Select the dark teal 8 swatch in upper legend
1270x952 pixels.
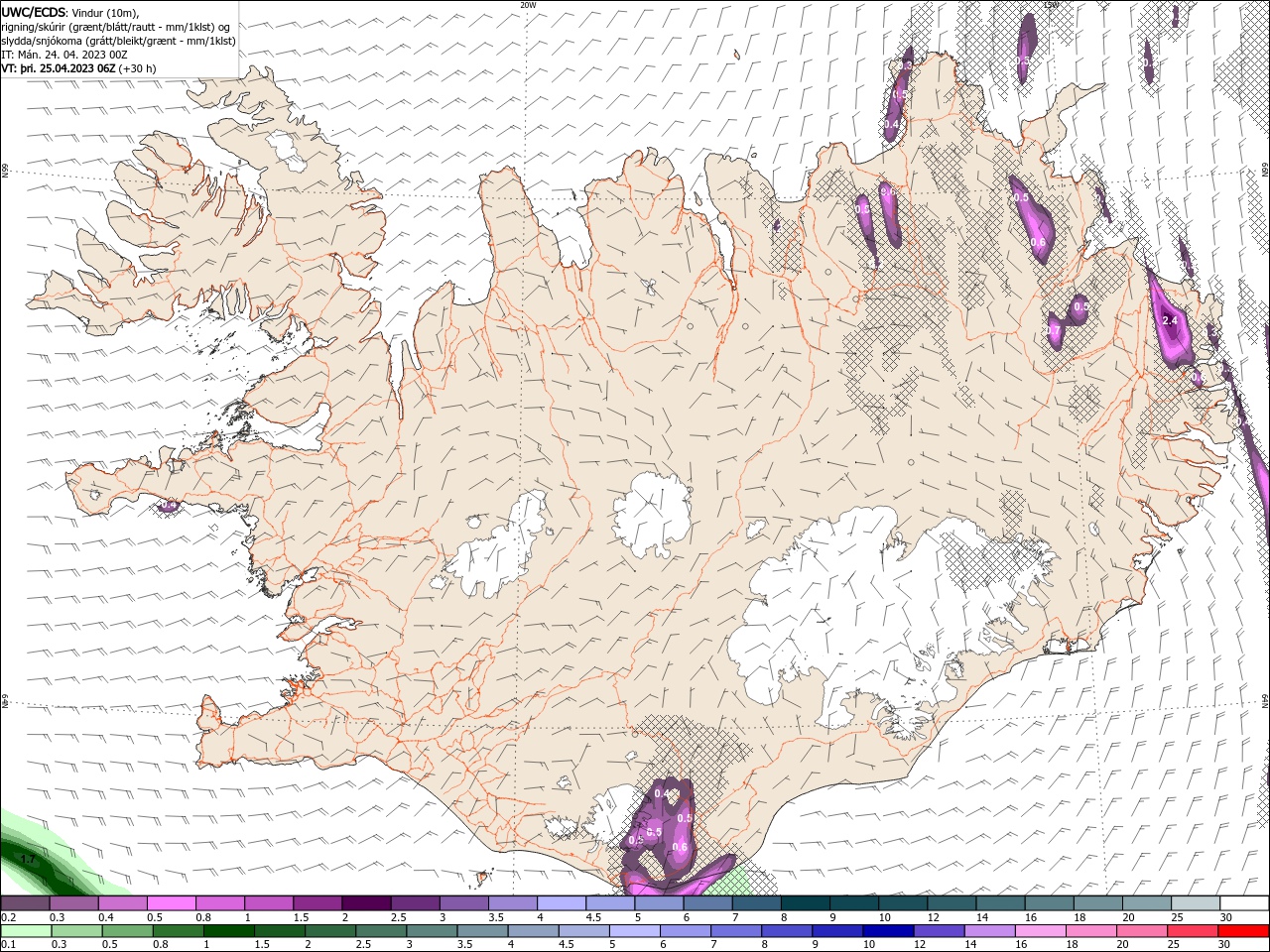coord(806,903)
